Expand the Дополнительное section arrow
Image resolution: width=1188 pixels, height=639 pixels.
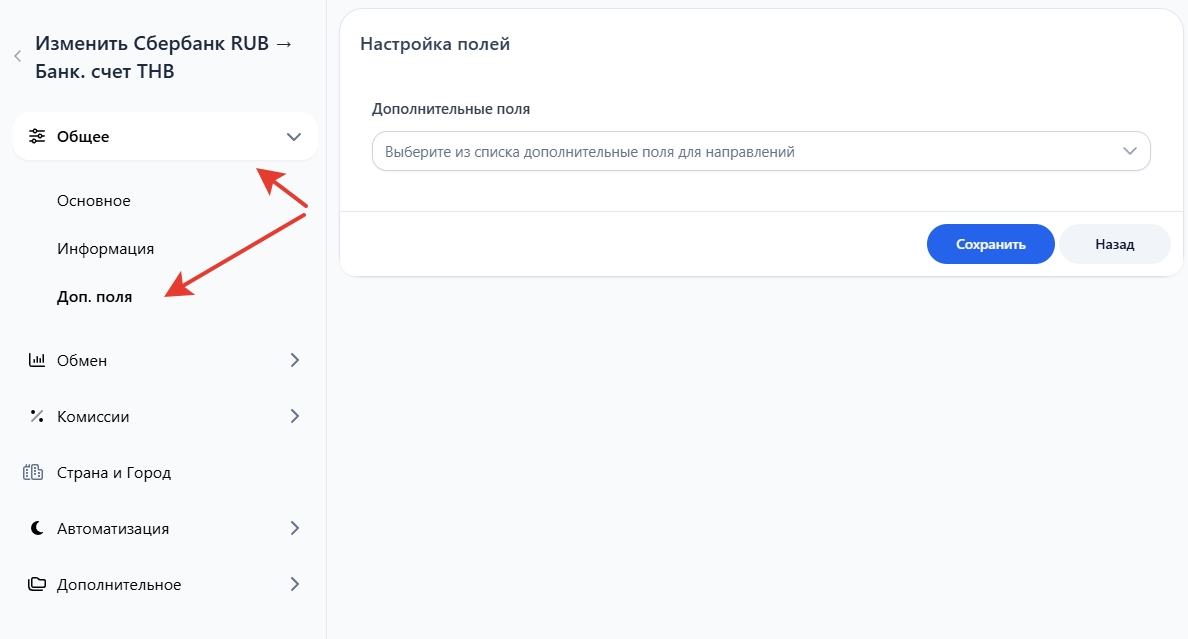click(x=294, y=584)
